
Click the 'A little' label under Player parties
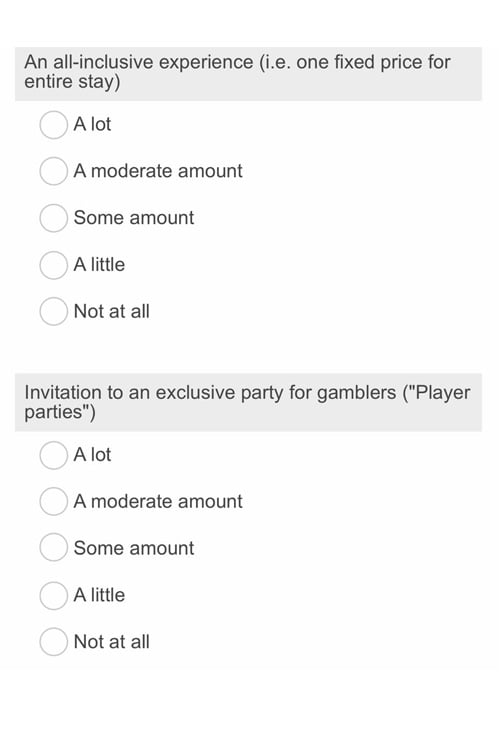tap(99, 595)
